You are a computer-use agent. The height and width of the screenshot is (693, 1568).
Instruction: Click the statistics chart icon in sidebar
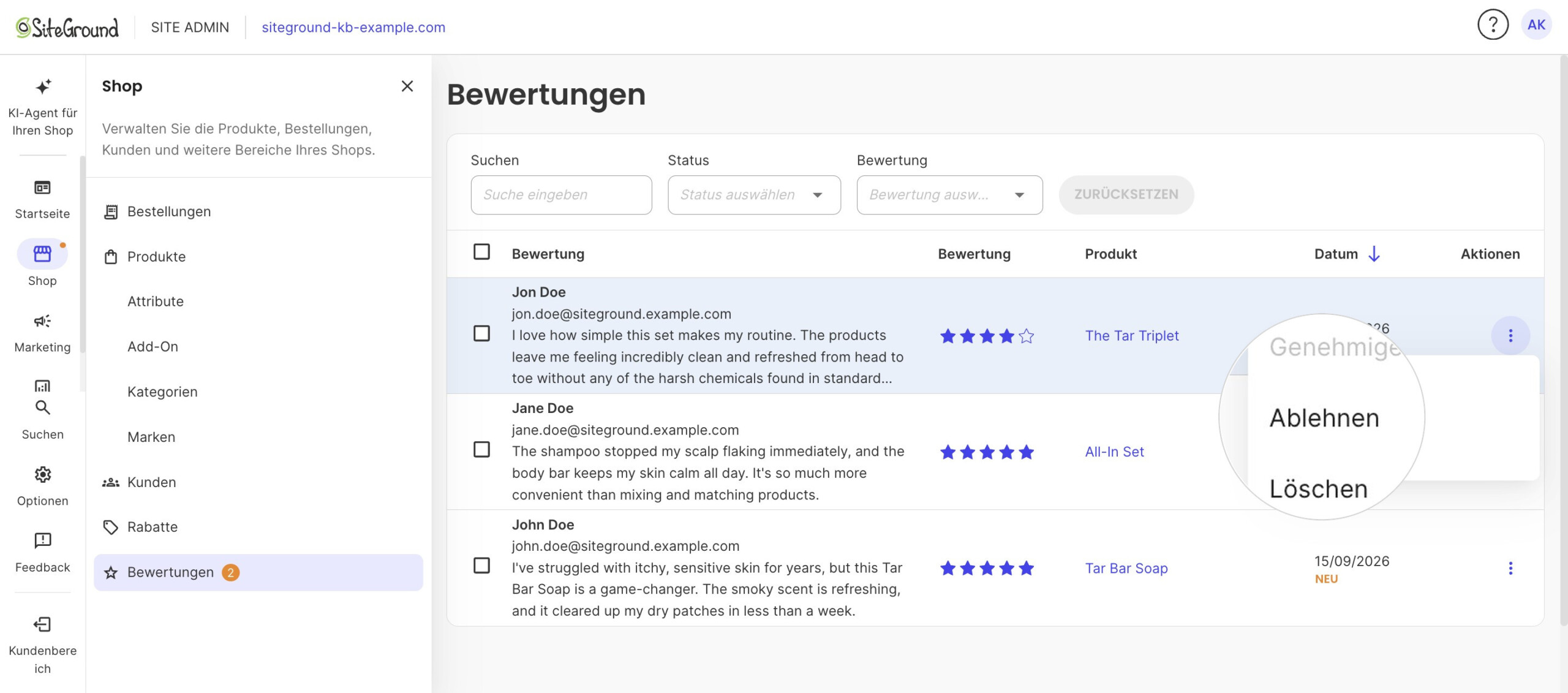point(42,386)
